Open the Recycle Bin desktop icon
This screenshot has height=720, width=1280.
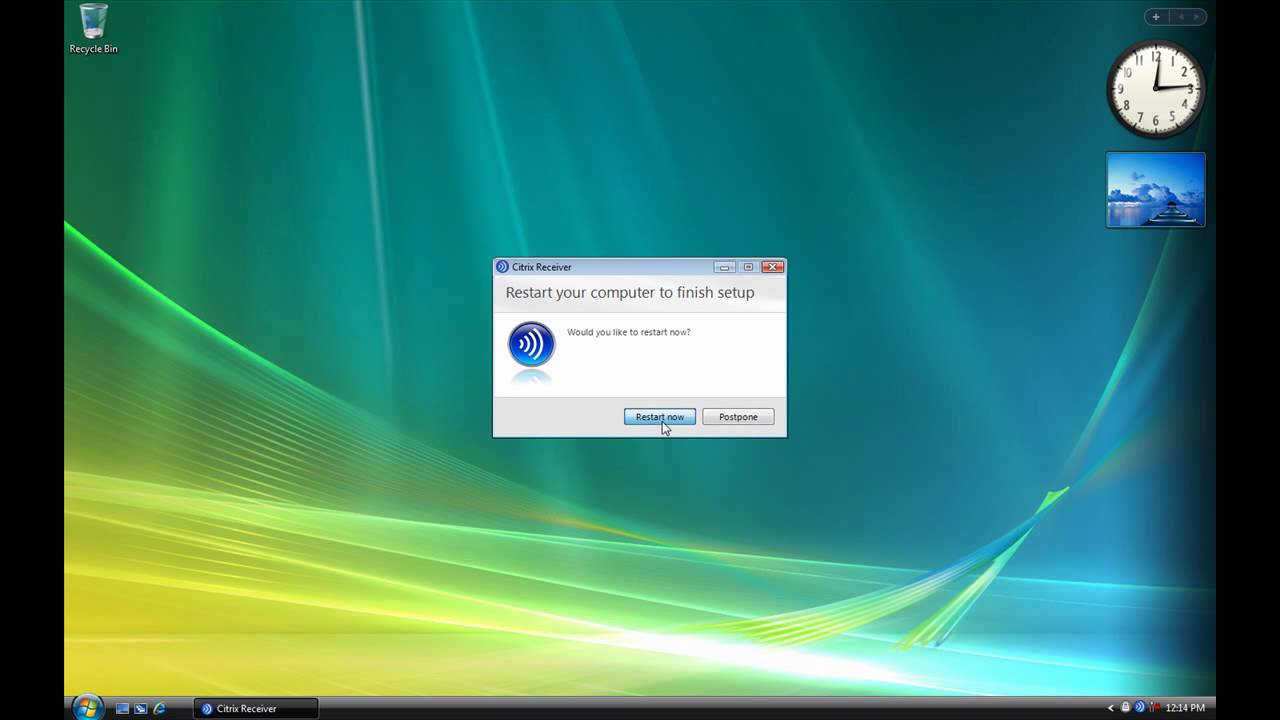(93, 28)
